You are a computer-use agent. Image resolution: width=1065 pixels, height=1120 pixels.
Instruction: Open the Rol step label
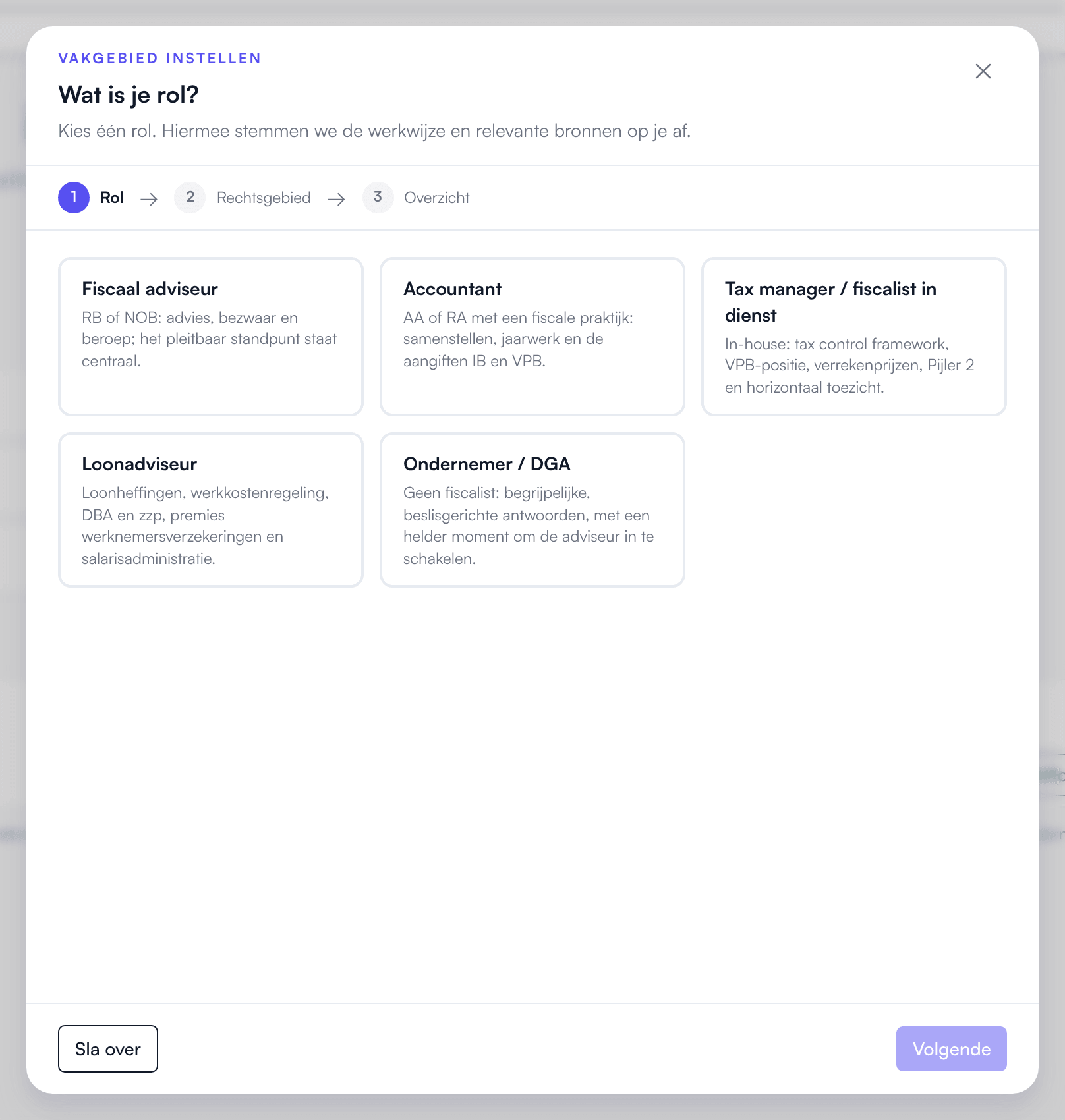[x=112, y=198]
